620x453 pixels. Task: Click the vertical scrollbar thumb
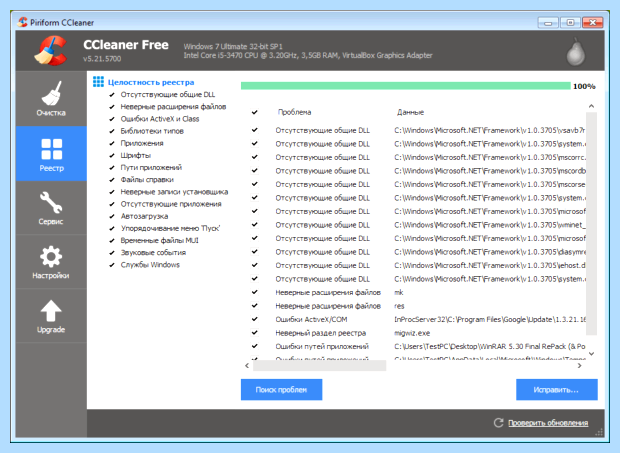tap(591, 224)
